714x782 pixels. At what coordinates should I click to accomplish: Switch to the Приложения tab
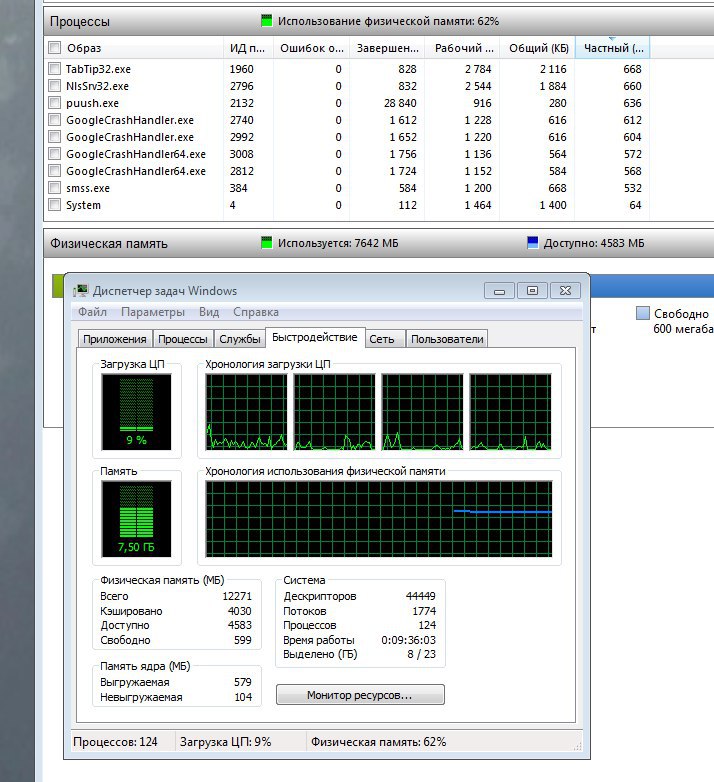(115, 339)
